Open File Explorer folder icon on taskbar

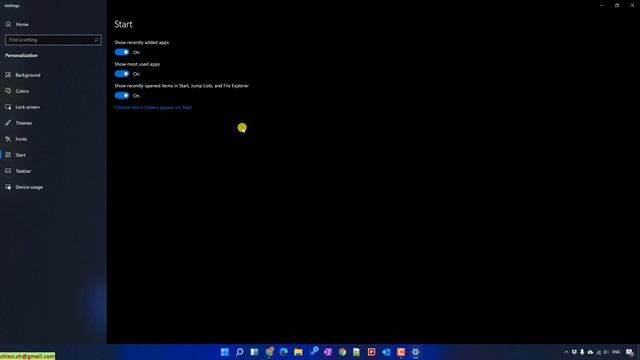click(298, 352)
